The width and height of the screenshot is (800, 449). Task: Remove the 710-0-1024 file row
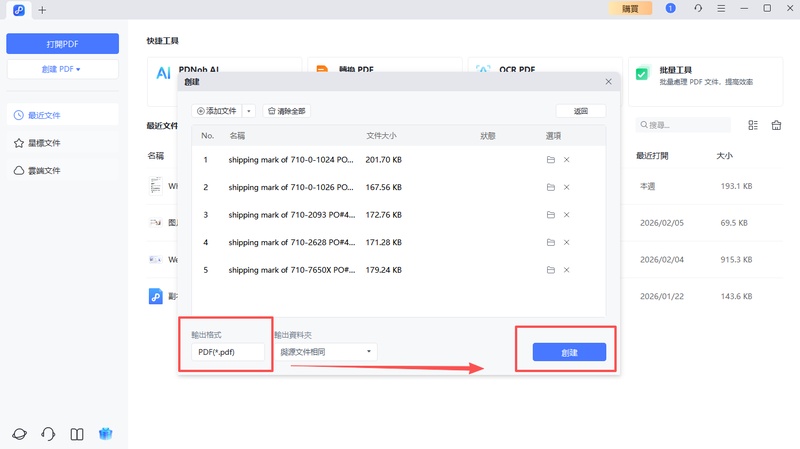point(566,160)
